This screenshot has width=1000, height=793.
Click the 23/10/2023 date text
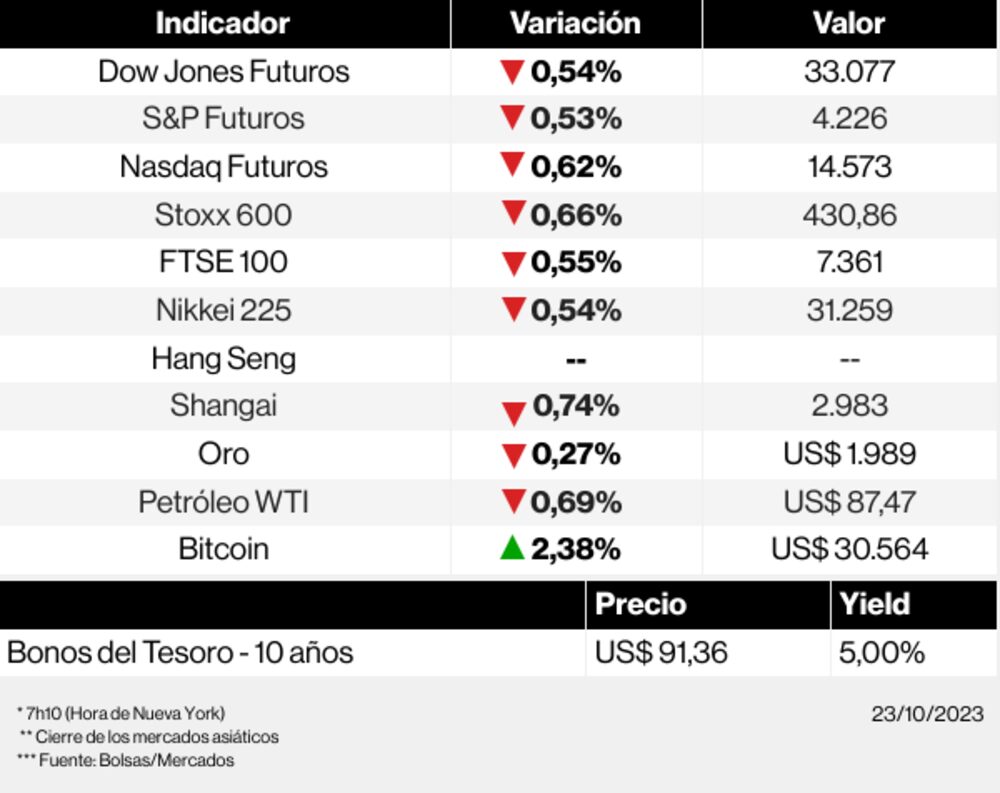click(x=927, y=714)
